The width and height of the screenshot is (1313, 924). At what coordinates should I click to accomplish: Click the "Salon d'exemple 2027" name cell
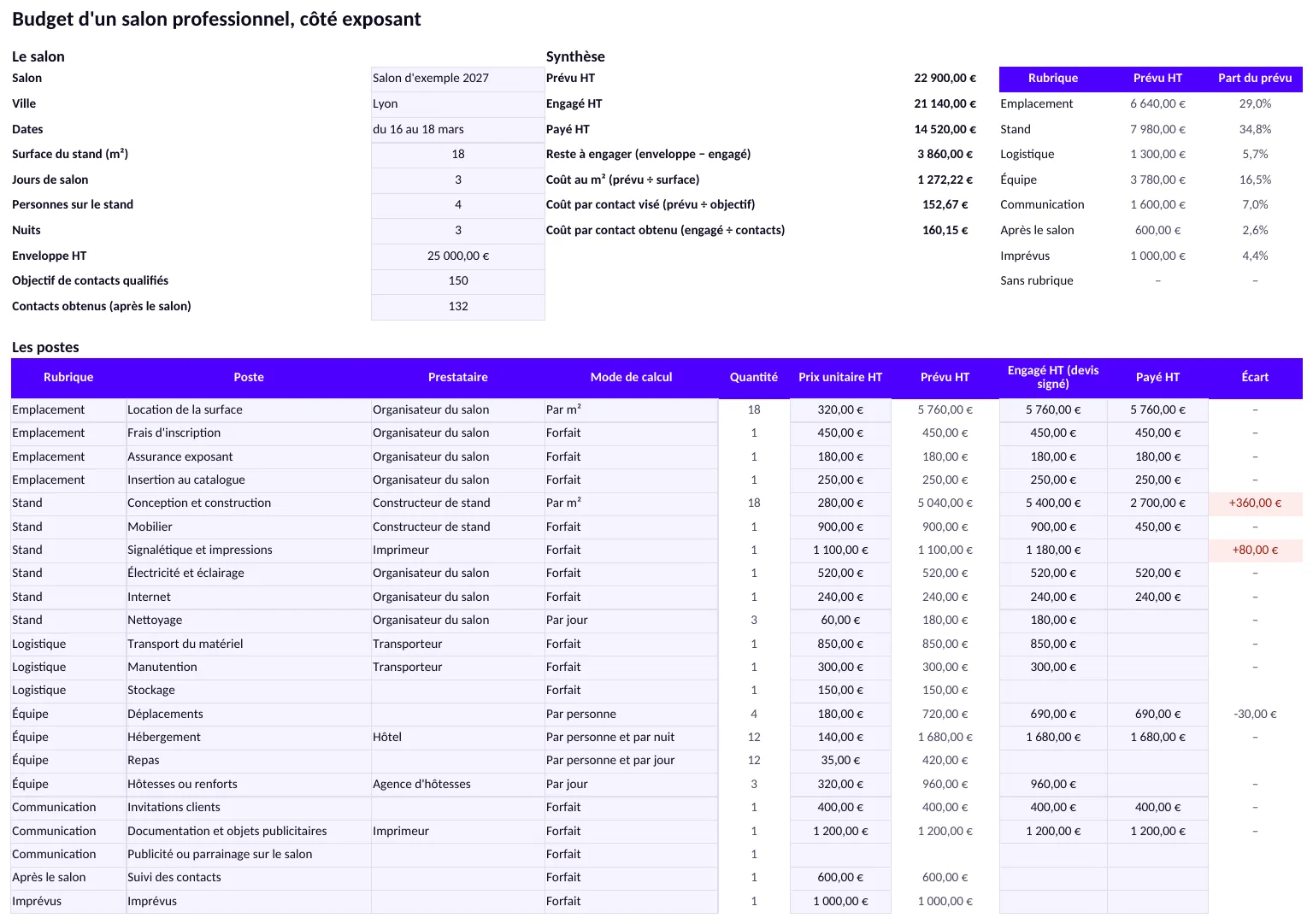(458, 79)
